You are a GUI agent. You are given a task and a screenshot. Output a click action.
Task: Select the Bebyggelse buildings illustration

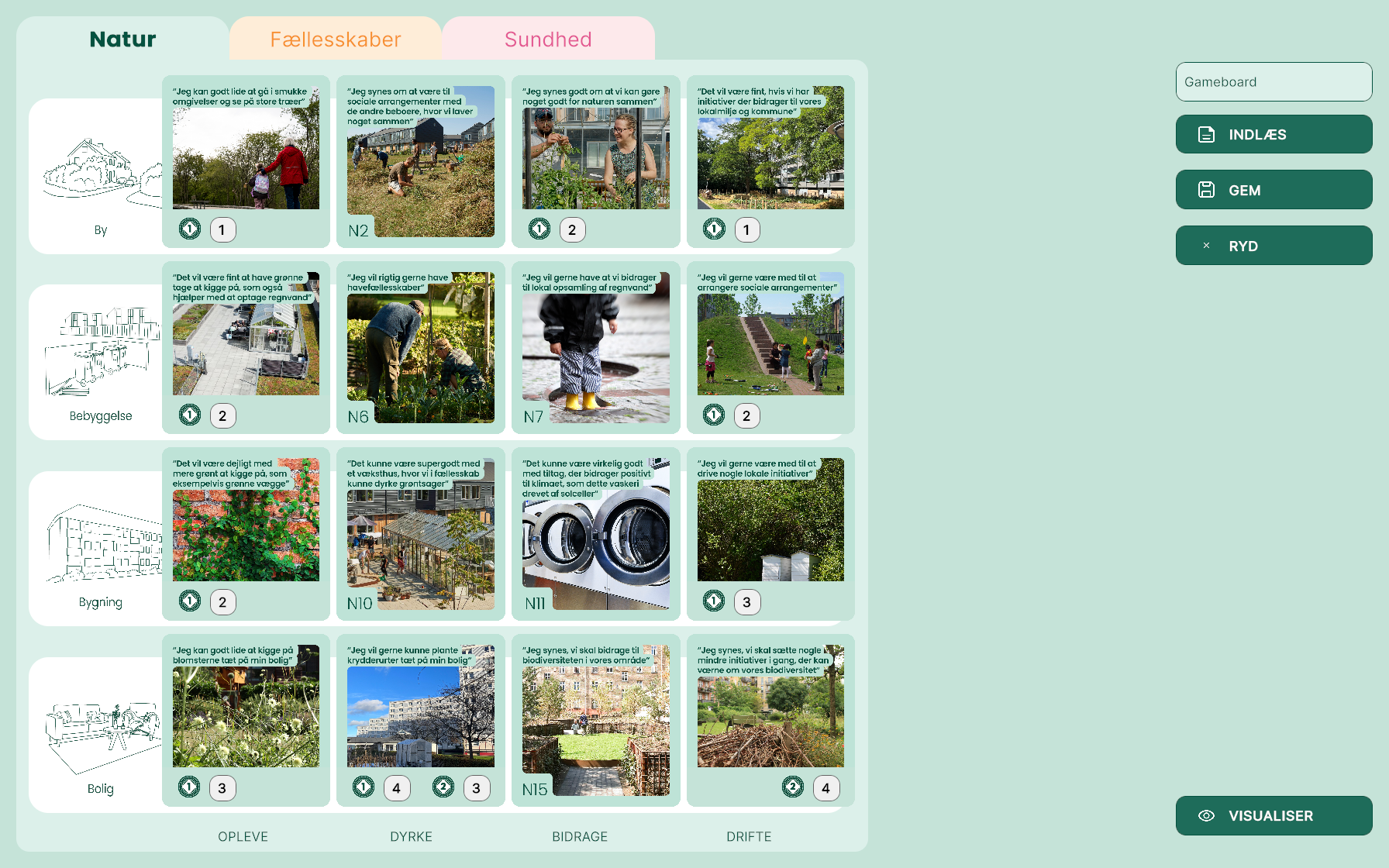coord(101,351)
